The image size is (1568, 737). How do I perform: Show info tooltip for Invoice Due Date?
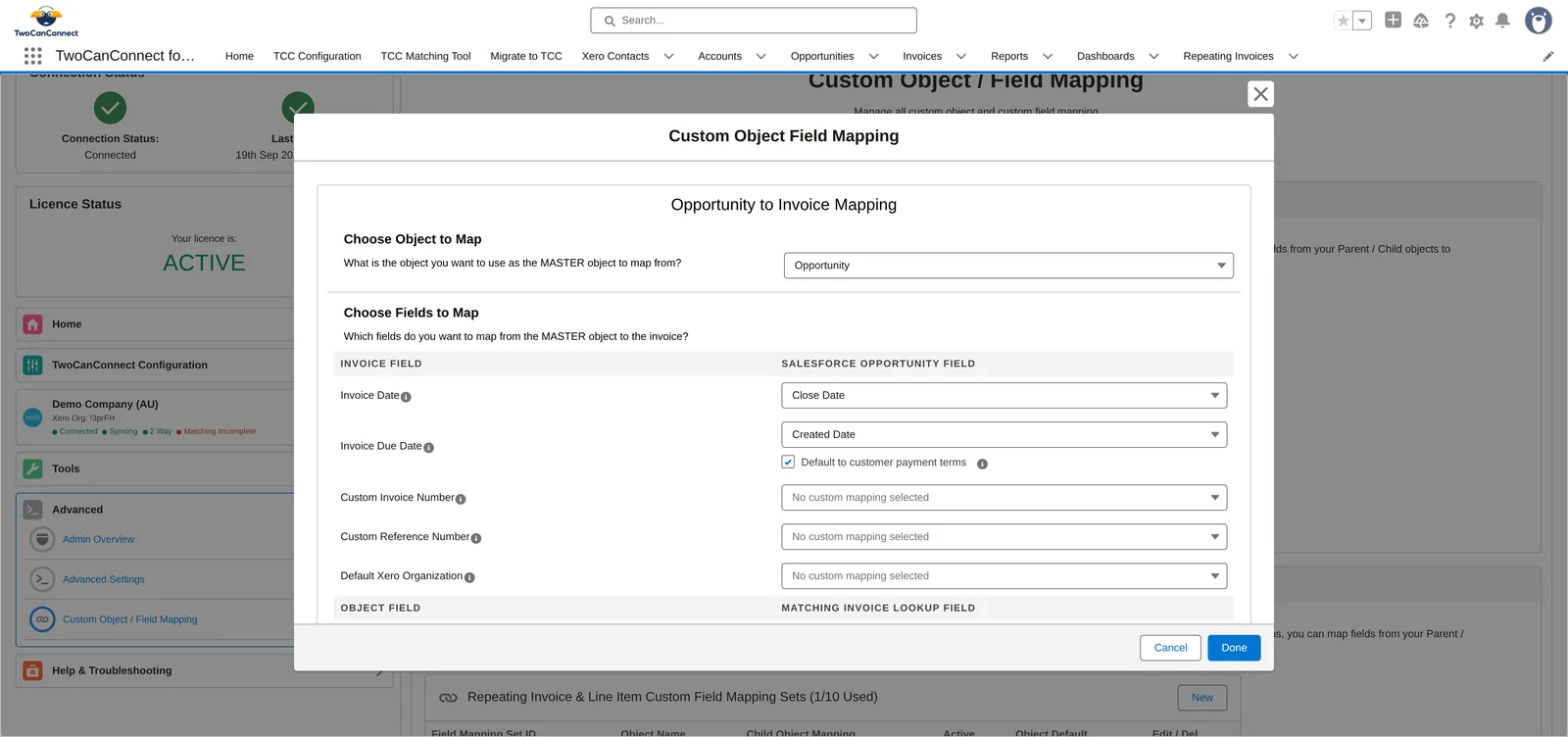point(428,448)
